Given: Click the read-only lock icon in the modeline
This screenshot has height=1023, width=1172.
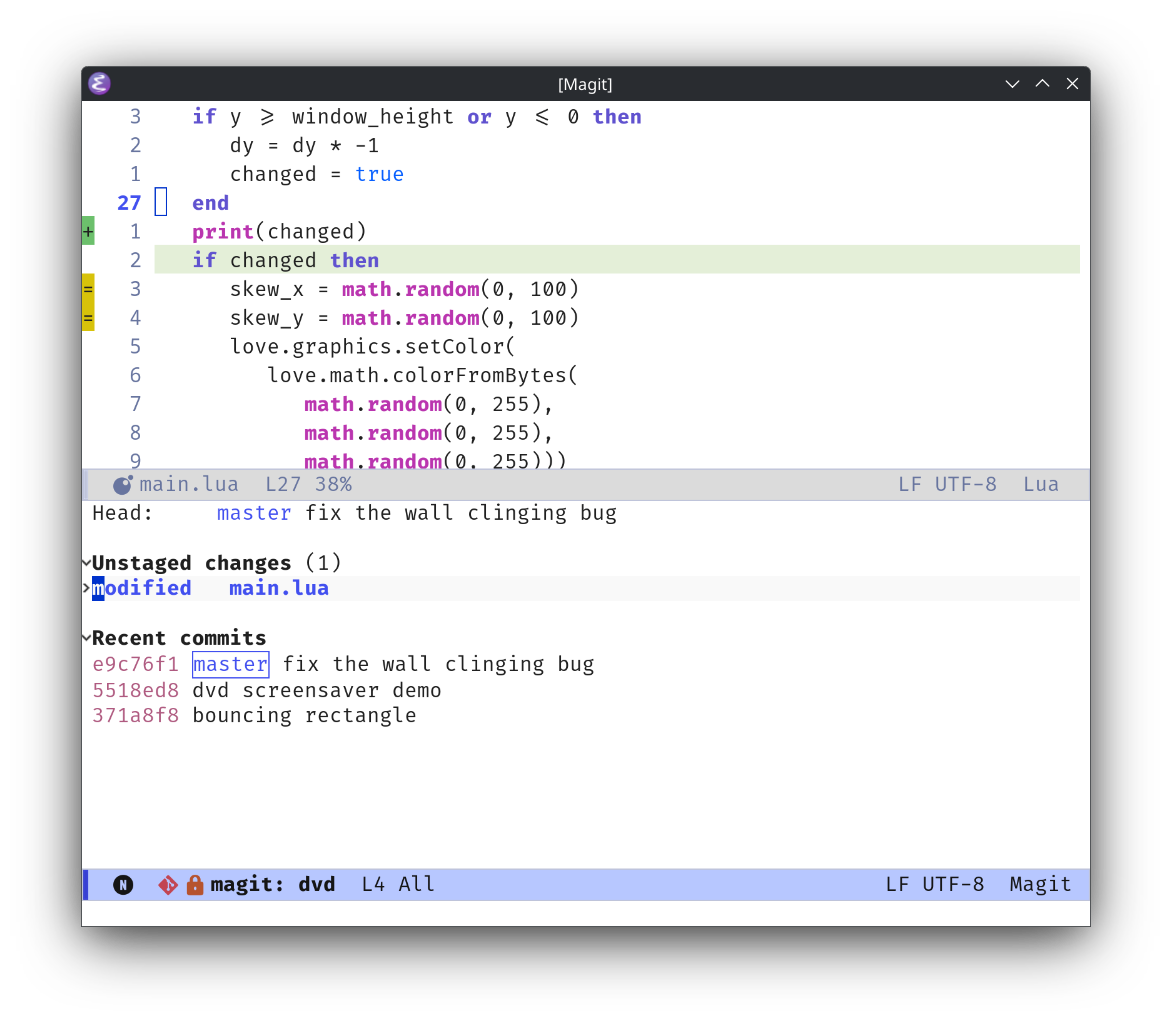Looking at the screenshot, I should pos(194,885).
